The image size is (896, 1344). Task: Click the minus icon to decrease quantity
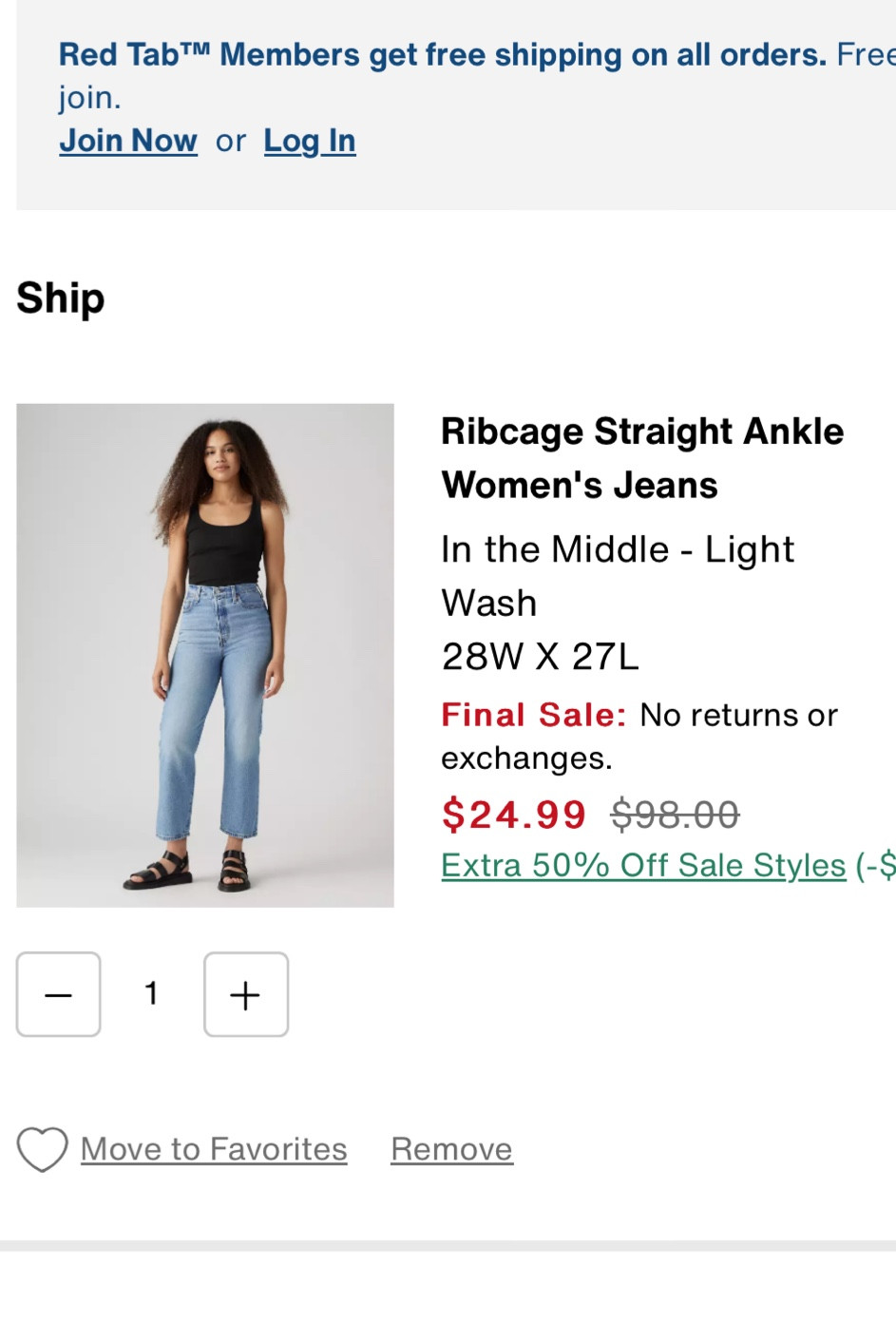[58, 994]
